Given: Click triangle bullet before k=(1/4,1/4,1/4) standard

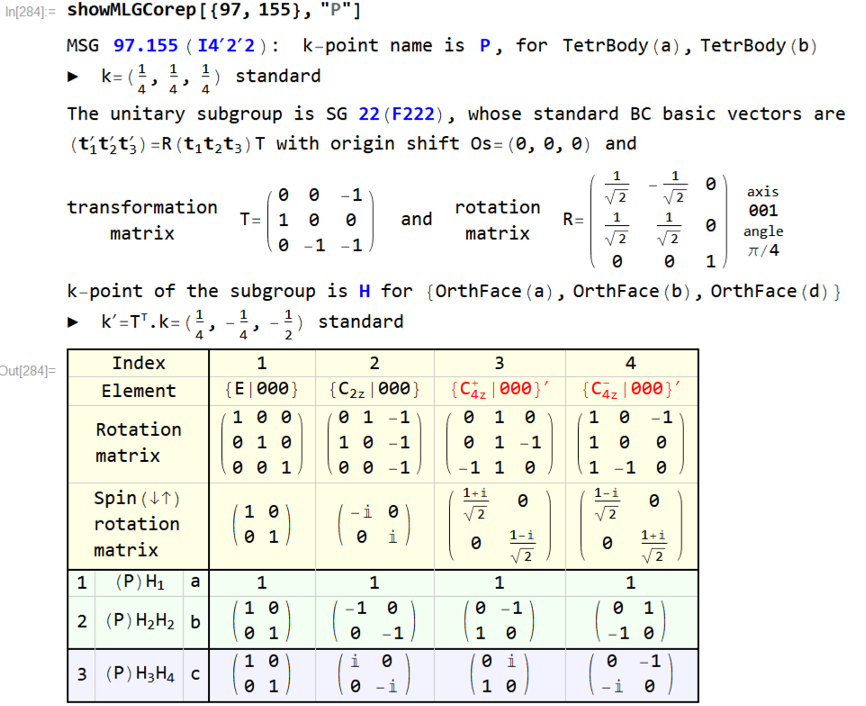Looking at the screenshot, I should [x=72, y=77].
